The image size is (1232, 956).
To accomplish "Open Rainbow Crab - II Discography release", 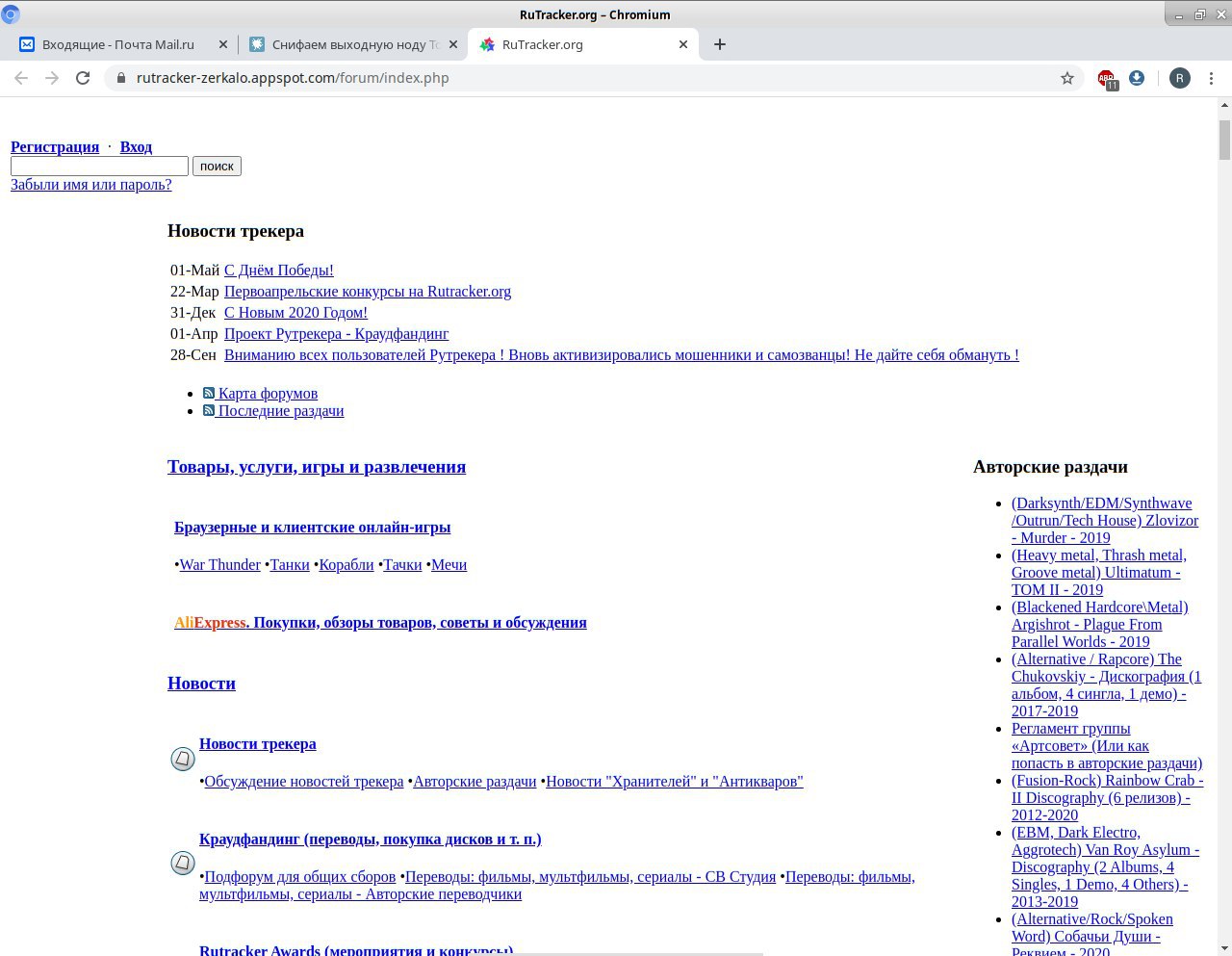I will [1107, 798].
